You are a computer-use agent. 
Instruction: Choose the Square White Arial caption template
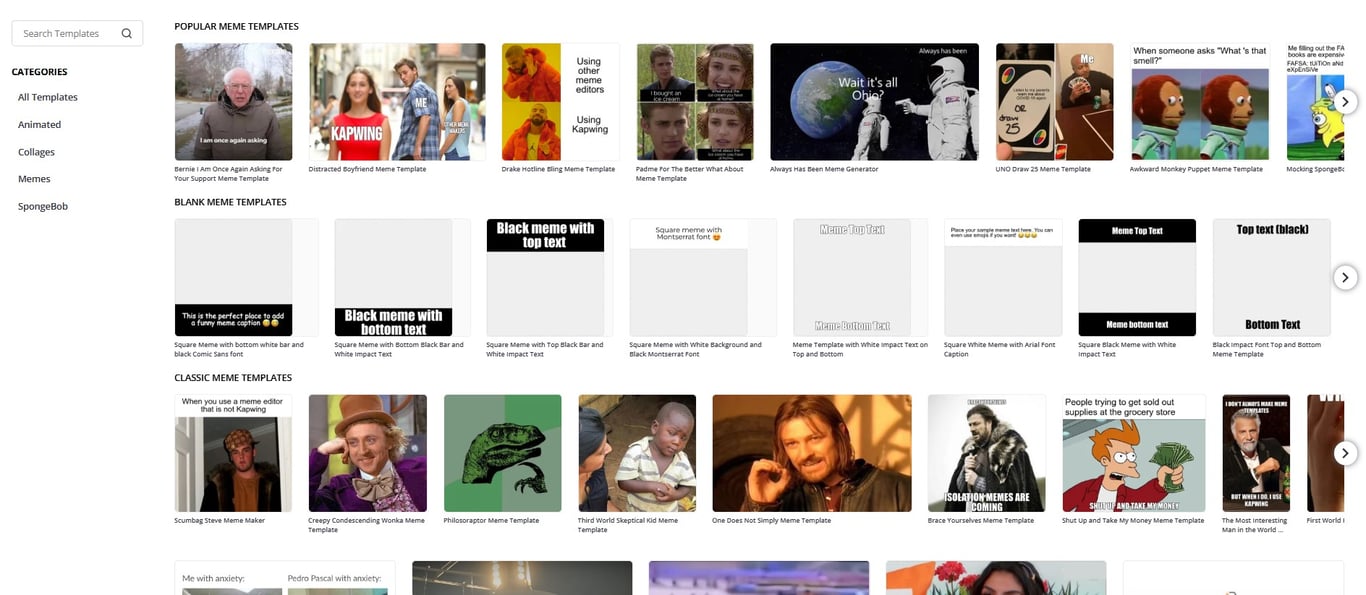(1003, 277)
